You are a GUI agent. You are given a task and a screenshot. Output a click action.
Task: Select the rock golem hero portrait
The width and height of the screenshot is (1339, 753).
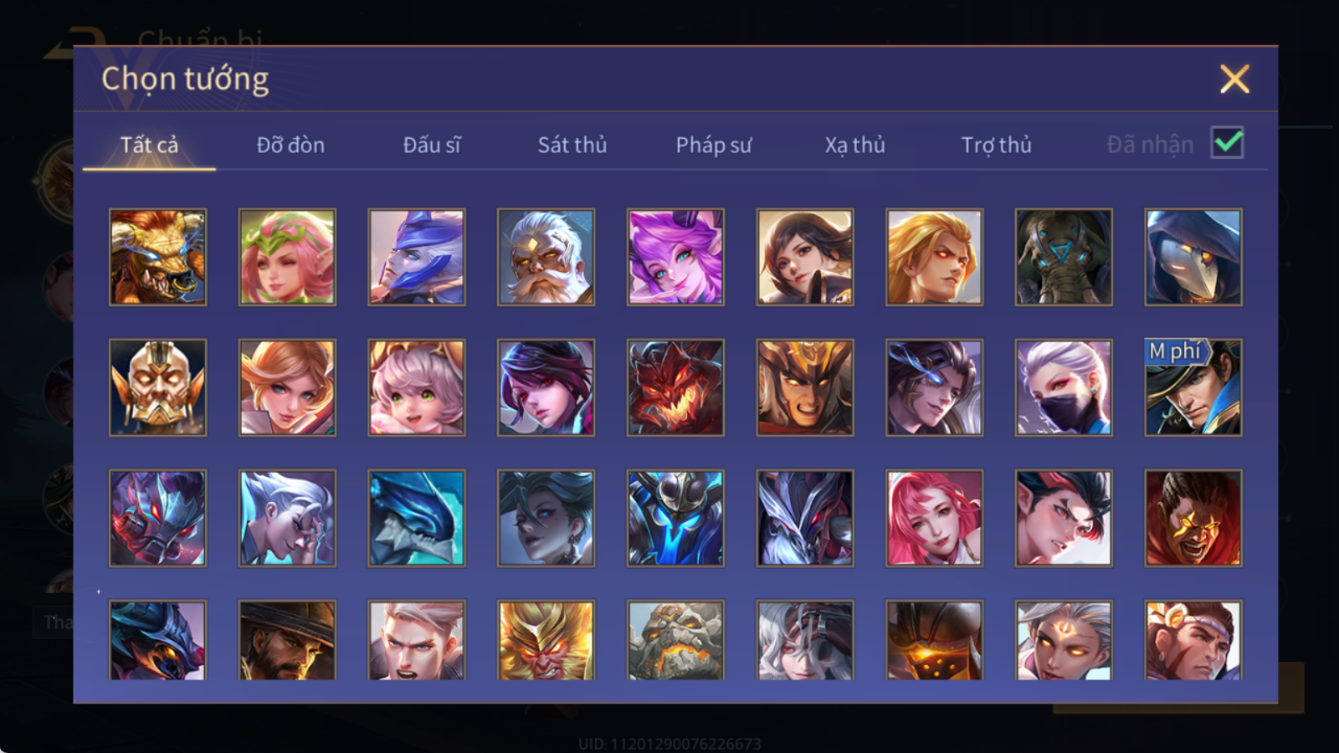click(676, 640)
